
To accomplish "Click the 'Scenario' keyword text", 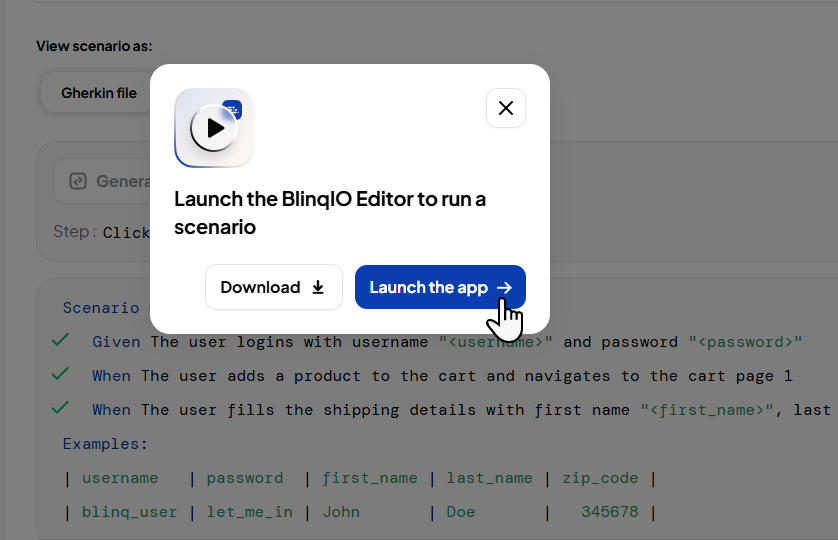I will (x=101, y=308).
